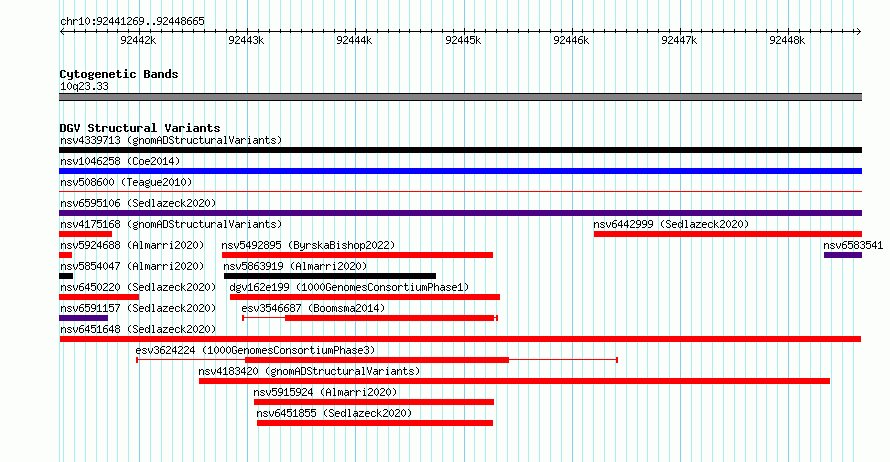Viewport: 890px width, 462px height.
Task: Click the gray 10q23.33 cytogenetic band
Action: (x=460, y=97)
